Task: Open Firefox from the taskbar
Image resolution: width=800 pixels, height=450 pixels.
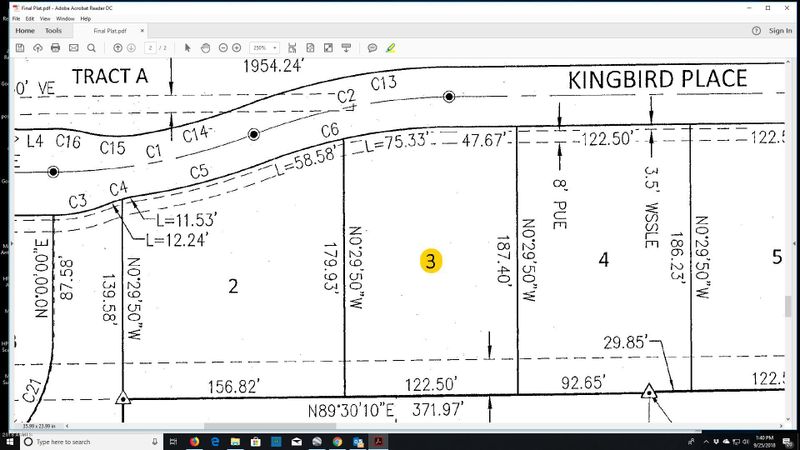Action: click(194, 441)
